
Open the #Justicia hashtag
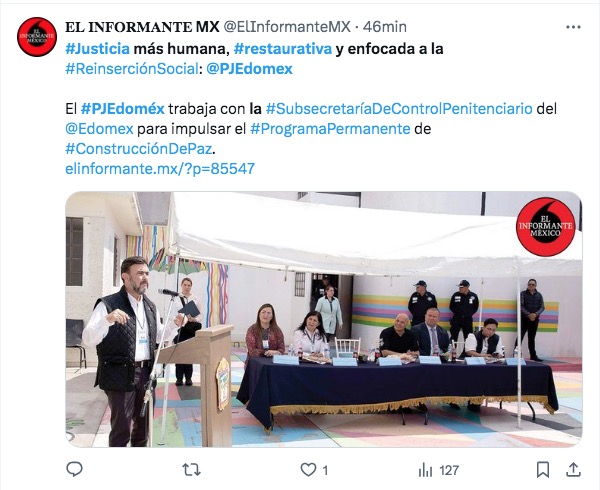coord(98,49)
